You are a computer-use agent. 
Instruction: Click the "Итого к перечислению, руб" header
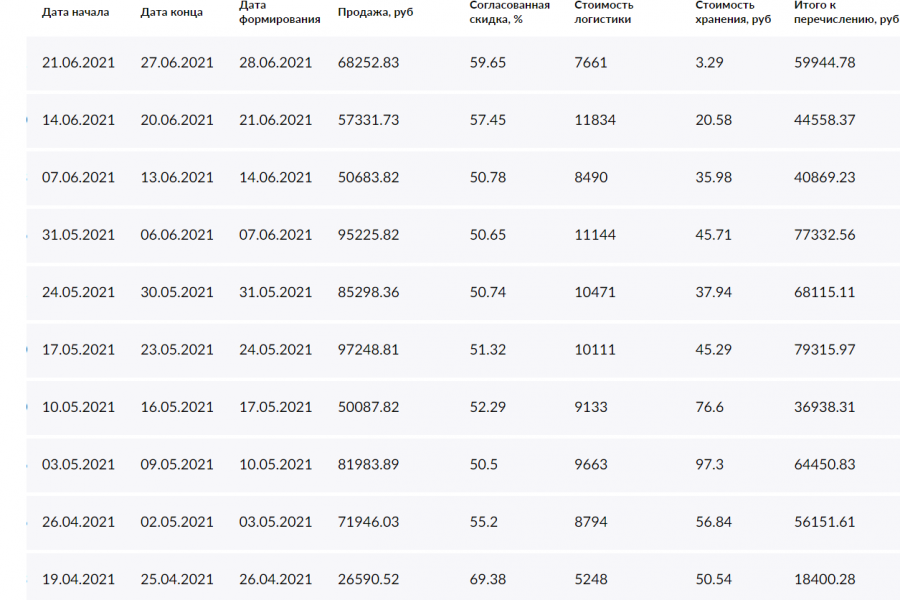[x=839, y=12]
